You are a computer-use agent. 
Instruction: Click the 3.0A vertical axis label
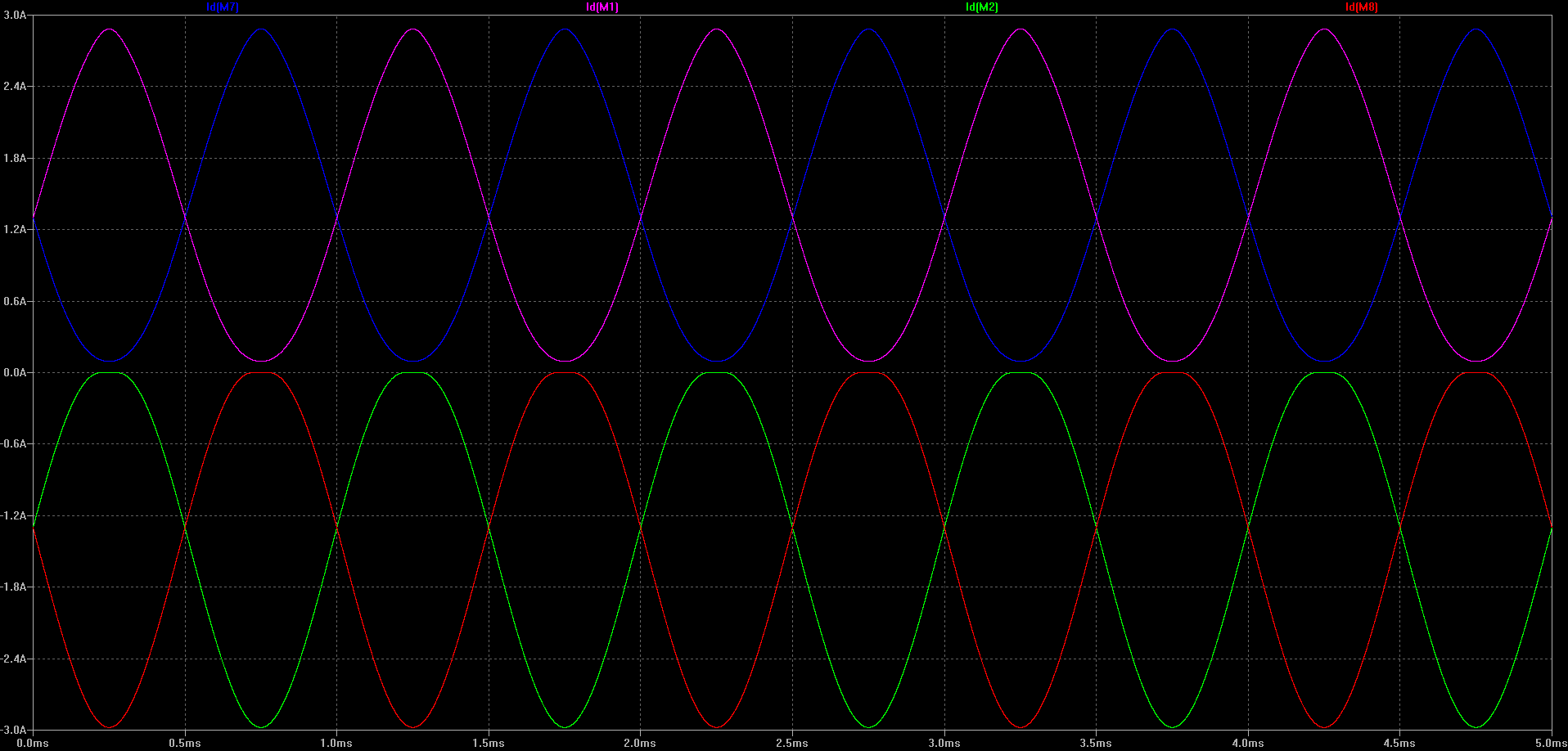click(x=15, y=16)
